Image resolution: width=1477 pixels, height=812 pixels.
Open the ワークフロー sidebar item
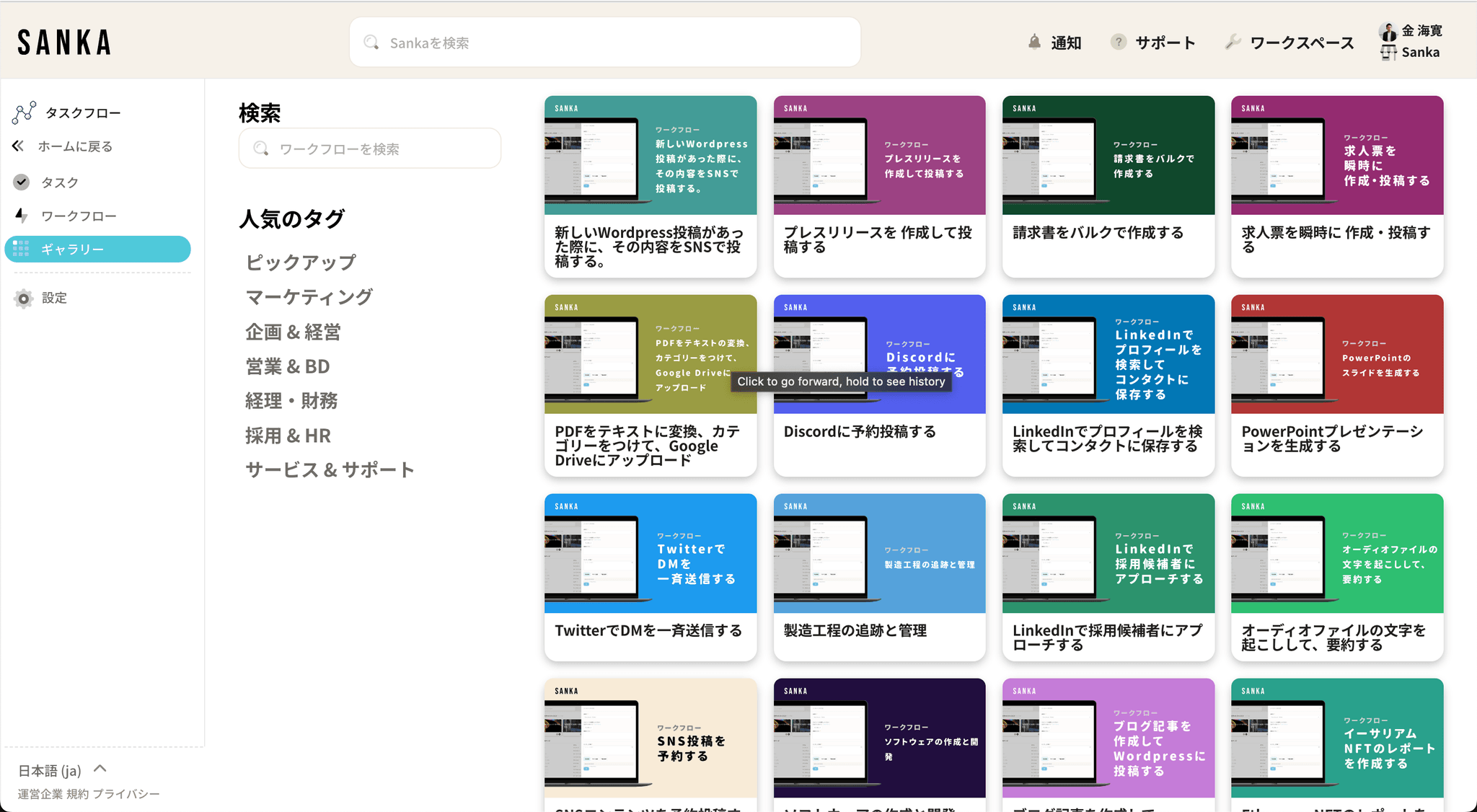pos(78,216)
